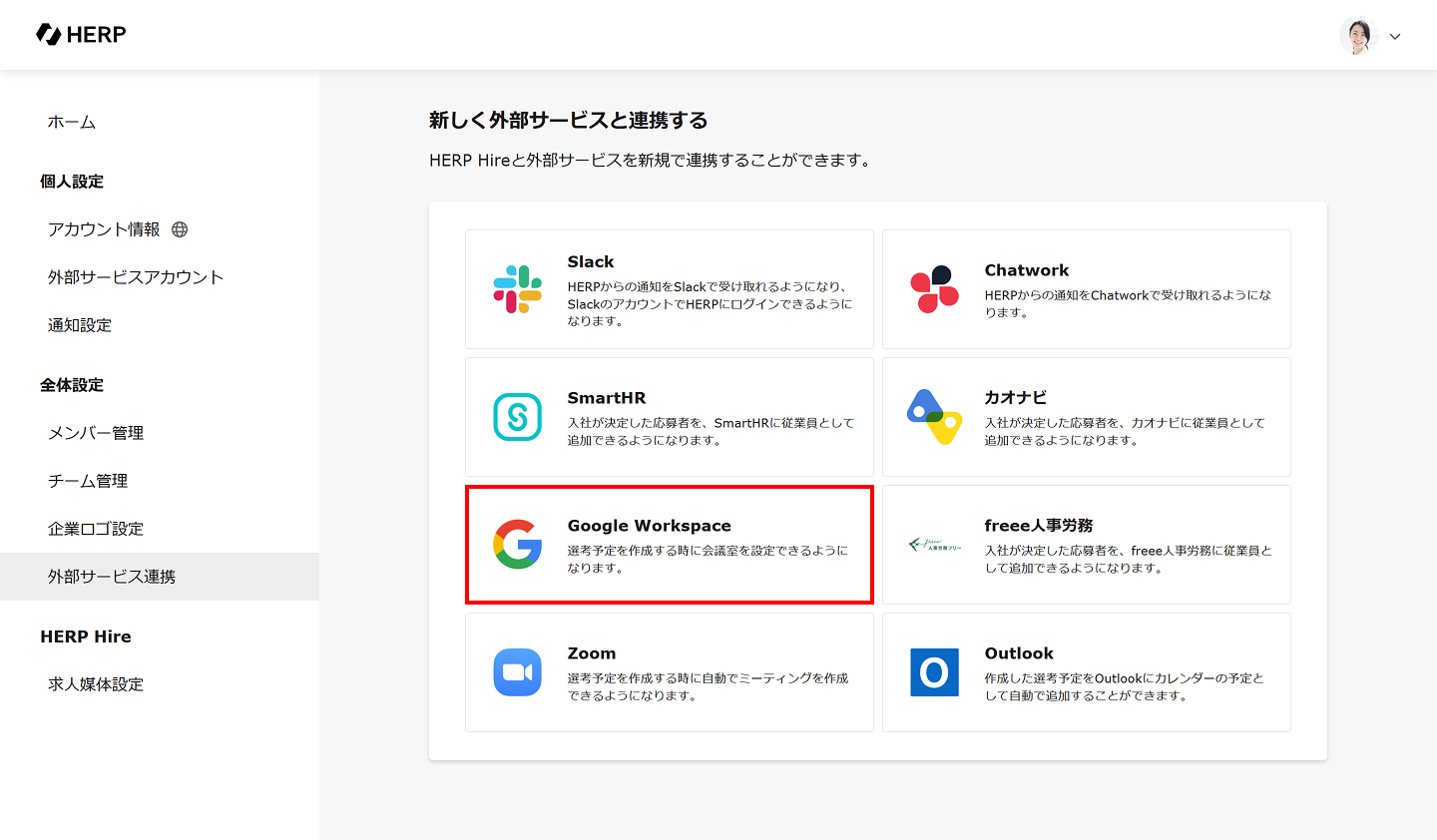Screen dimensions: 1437x840
Task: Click the カオナビ description text
Action: (x=1125, y=432)
